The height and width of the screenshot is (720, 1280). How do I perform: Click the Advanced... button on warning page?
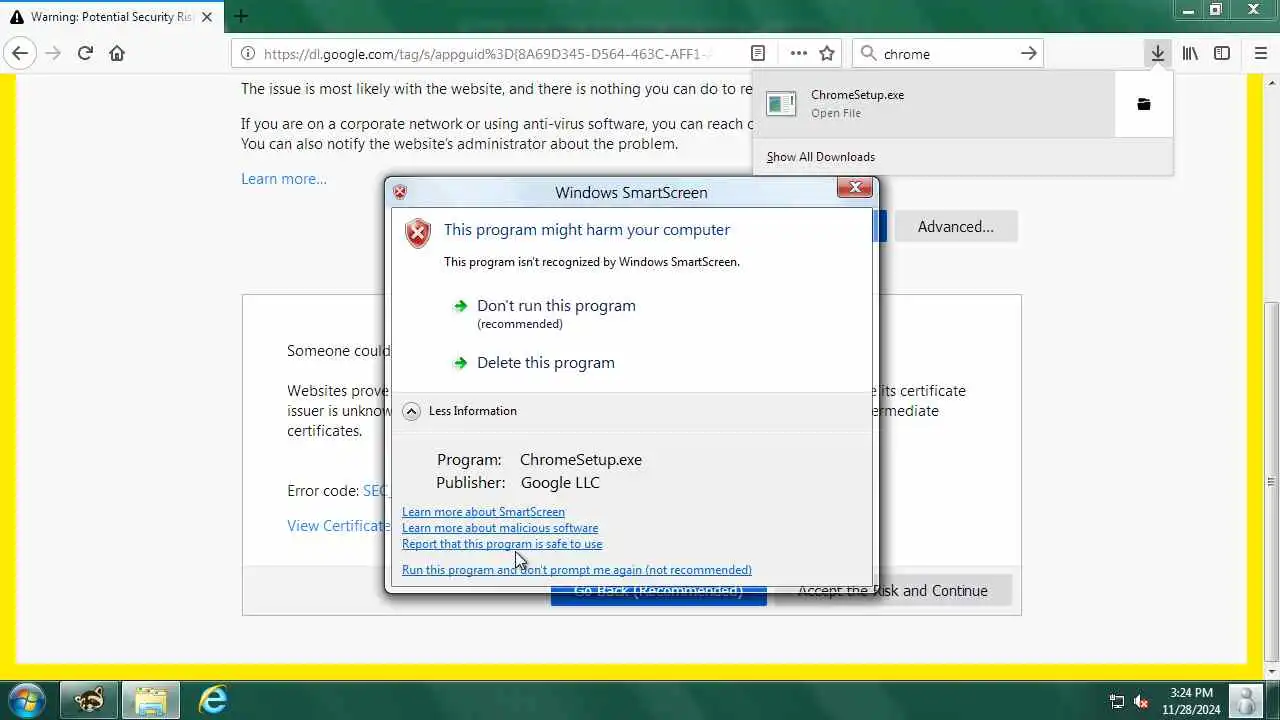pyautogui.click(x=956, y=227)
